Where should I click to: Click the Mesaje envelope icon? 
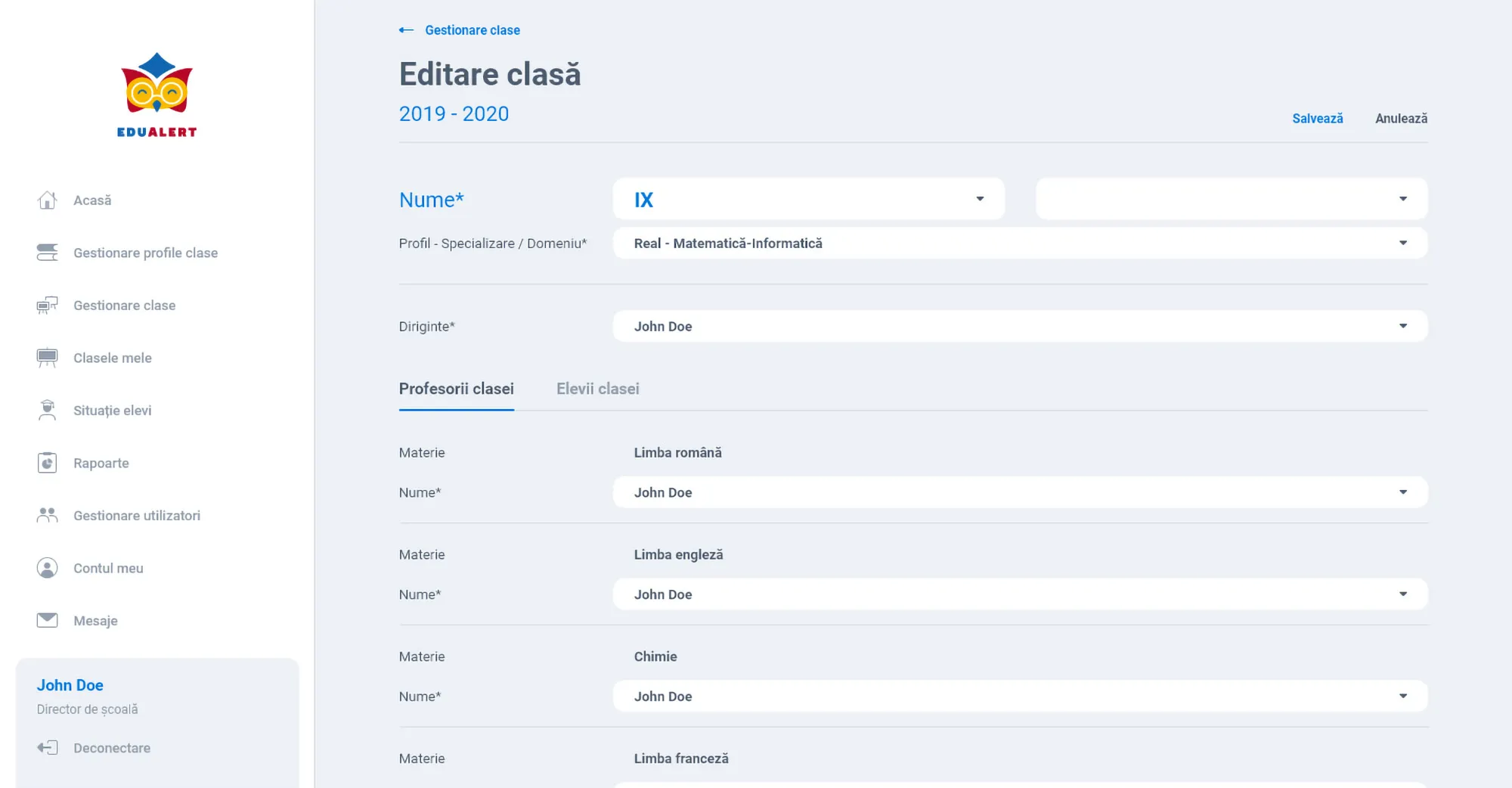point(47,620)
